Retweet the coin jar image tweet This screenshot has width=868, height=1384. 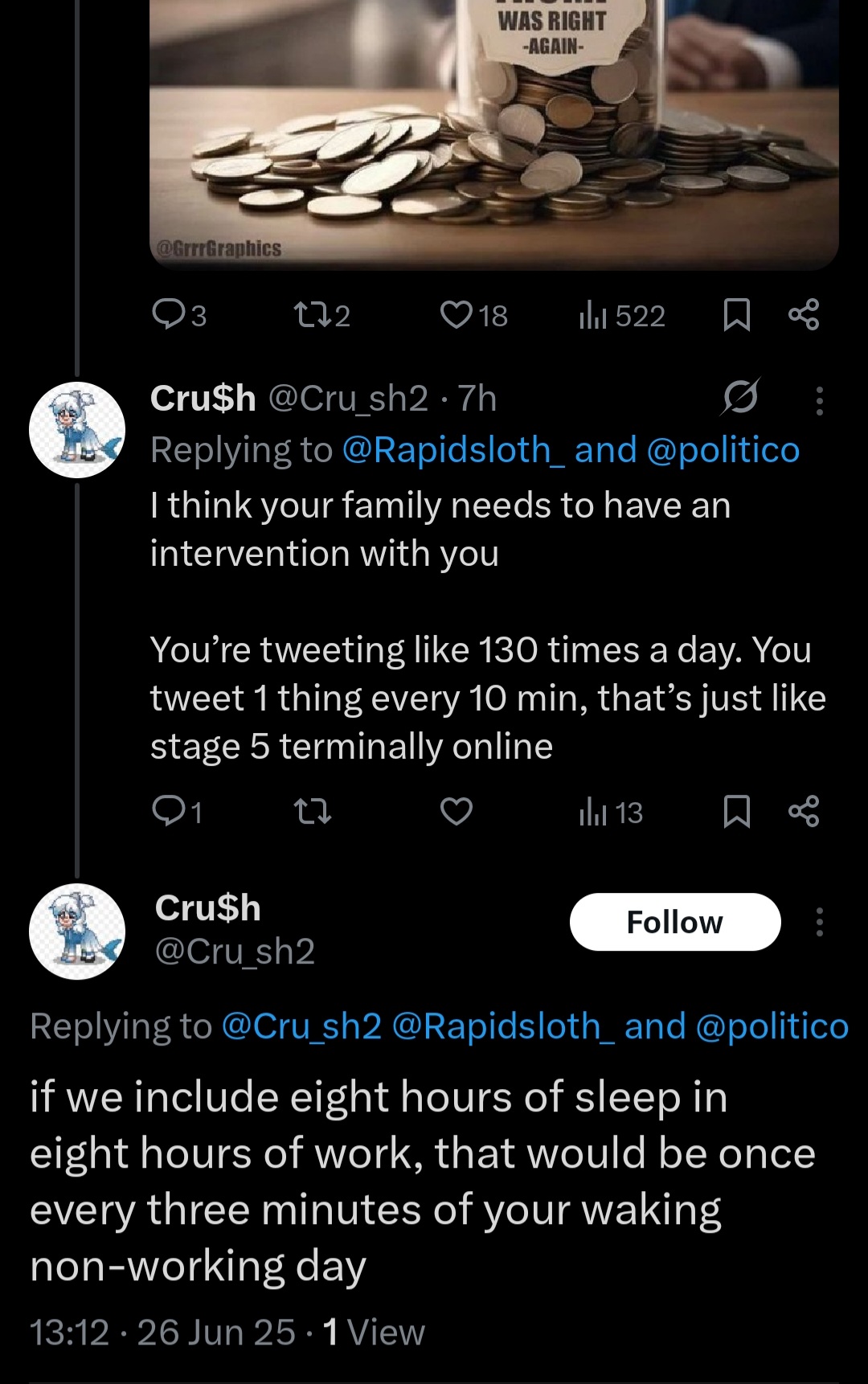pyautogui.click(x=322, y=315)
